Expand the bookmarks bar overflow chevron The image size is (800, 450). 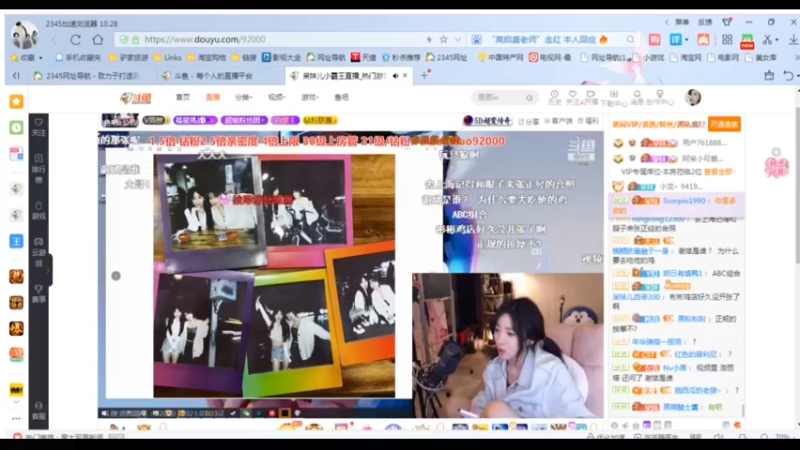[x=796, y=58]
